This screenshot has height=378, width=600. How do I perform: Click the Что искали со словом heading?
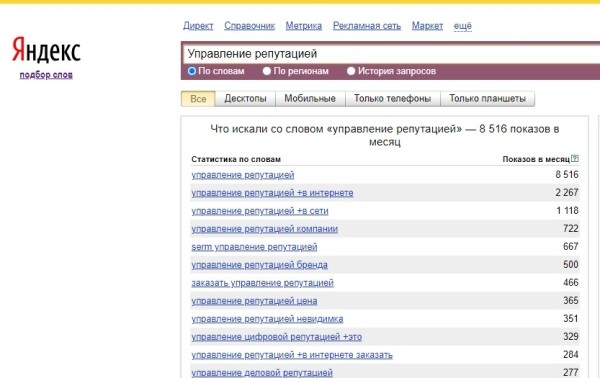(385, 135)
